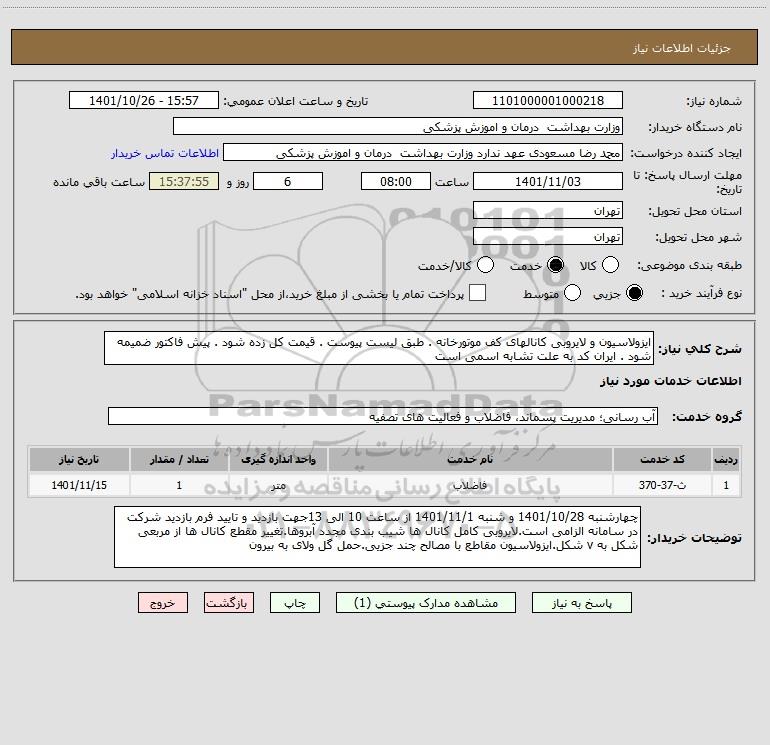Click the اطلاعات خدمات مورد نیاز heading
The image size is (770, 745).
(670, 381)
